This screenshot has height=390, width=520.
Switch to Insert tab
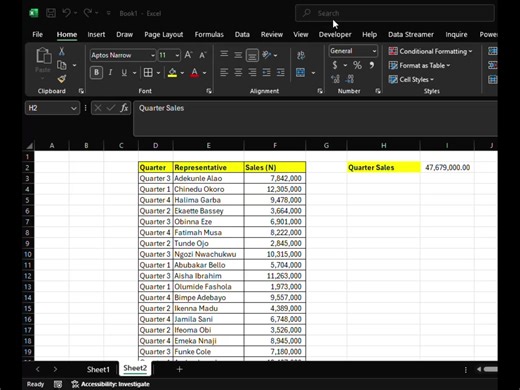[96, 34]
